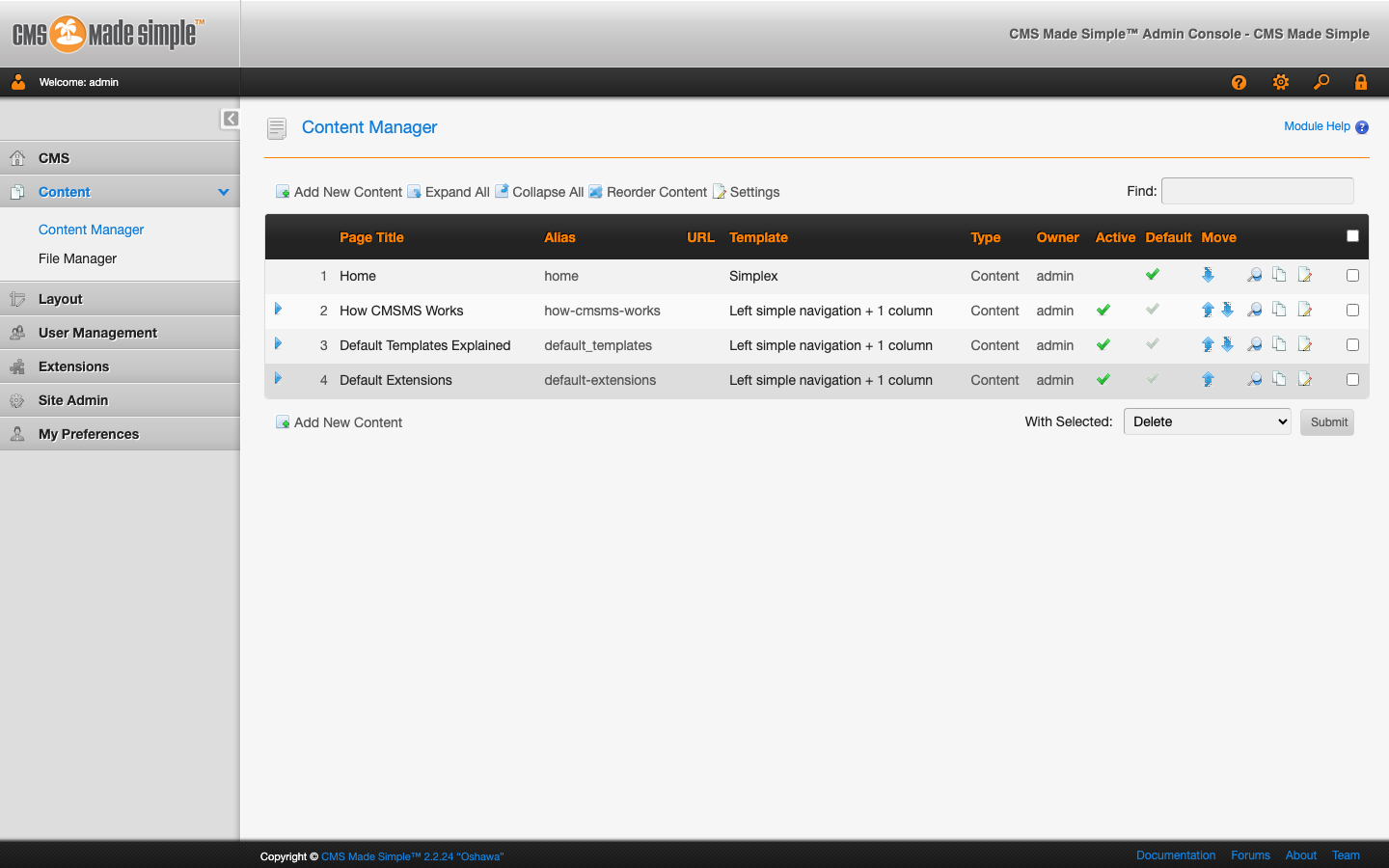Screen dimensions: 1389x868
Task: Tick the checkbox for the Home row
Action: coord(1352,276)
